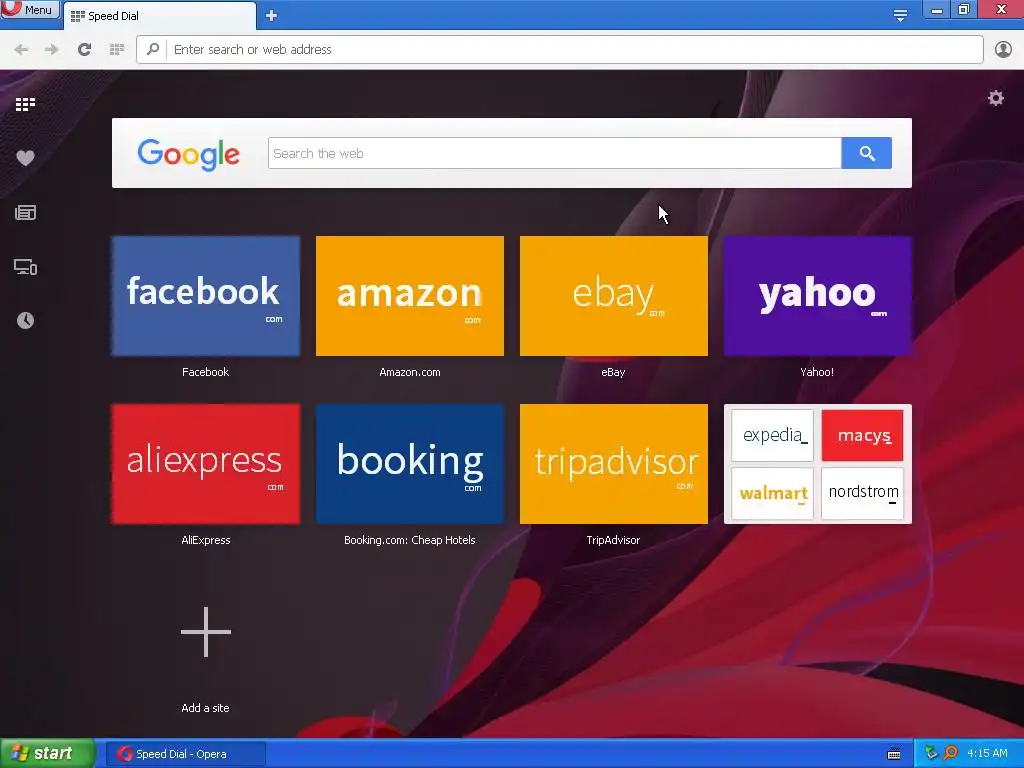Open History clock icon in sidebar
Screen dimensions: 1024x768
pyautogui.click(x=25, y=321)
